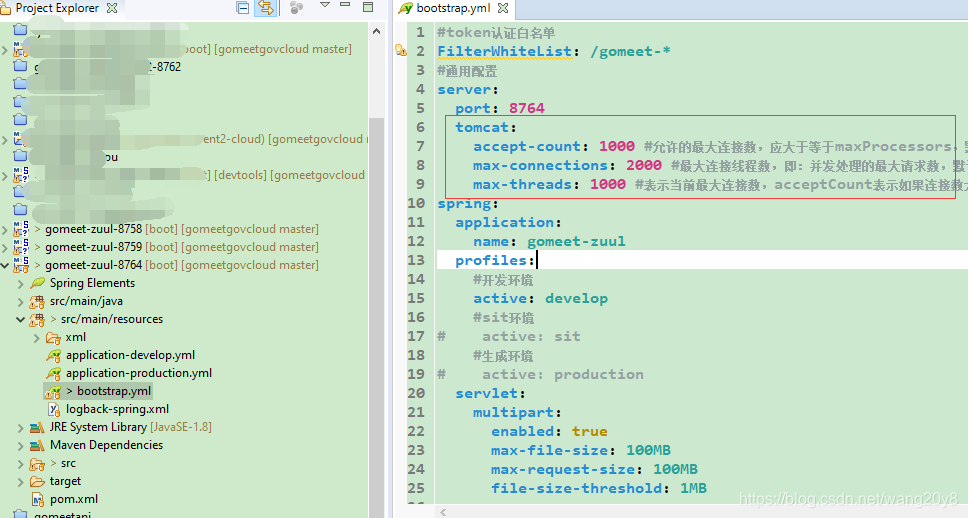Click enabled value true

(x=590, y=432)
